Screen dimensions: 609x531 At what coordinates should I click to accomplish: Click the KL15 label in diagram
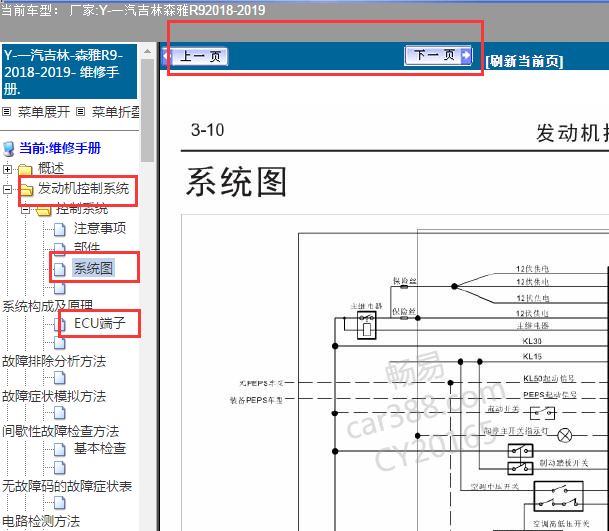532,356
